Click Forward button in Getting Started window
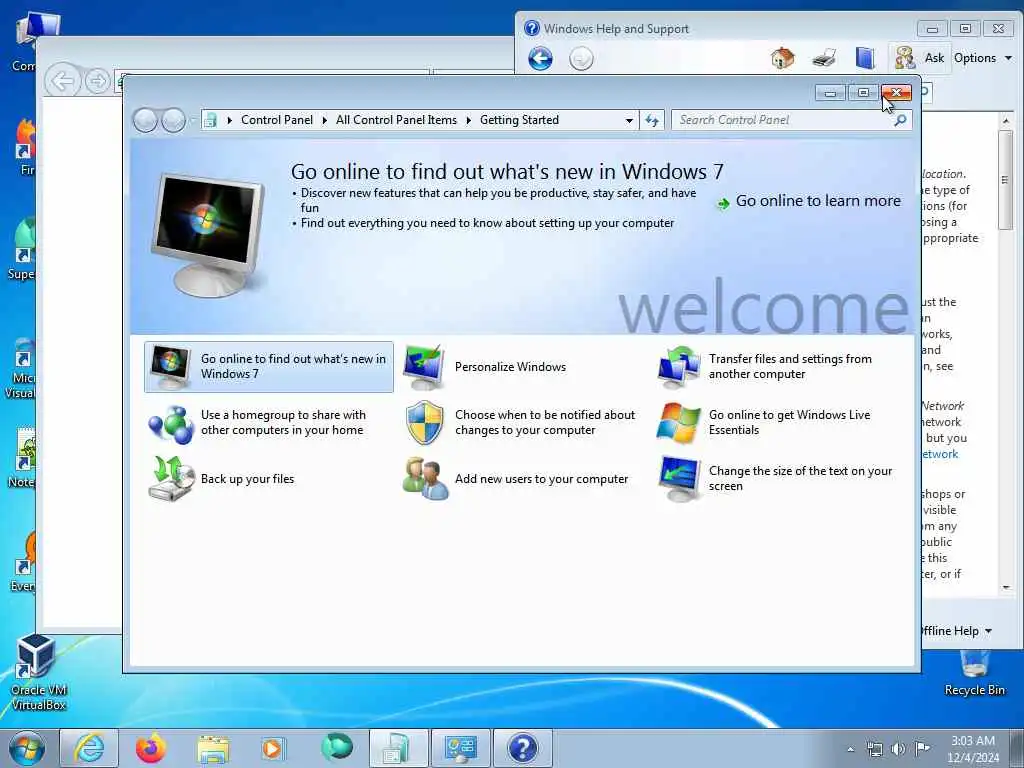Viewport: 1024px width, 768px height. pyautogui.click(x=173, y=120)
